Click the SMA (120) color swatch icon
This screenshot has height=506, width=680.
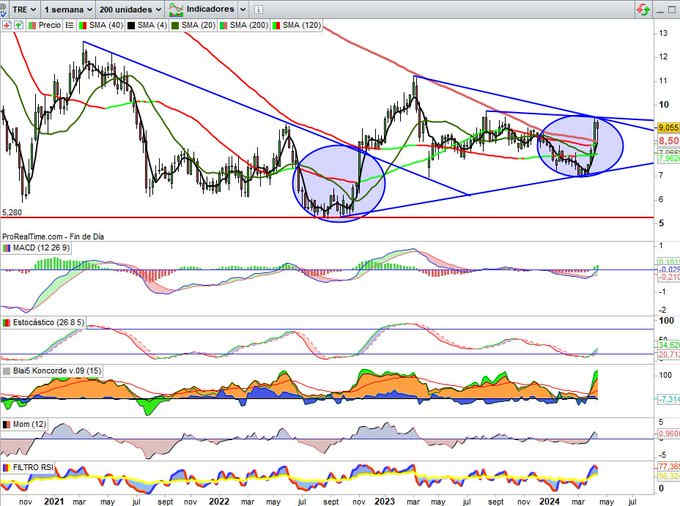(x=276, y=26)
